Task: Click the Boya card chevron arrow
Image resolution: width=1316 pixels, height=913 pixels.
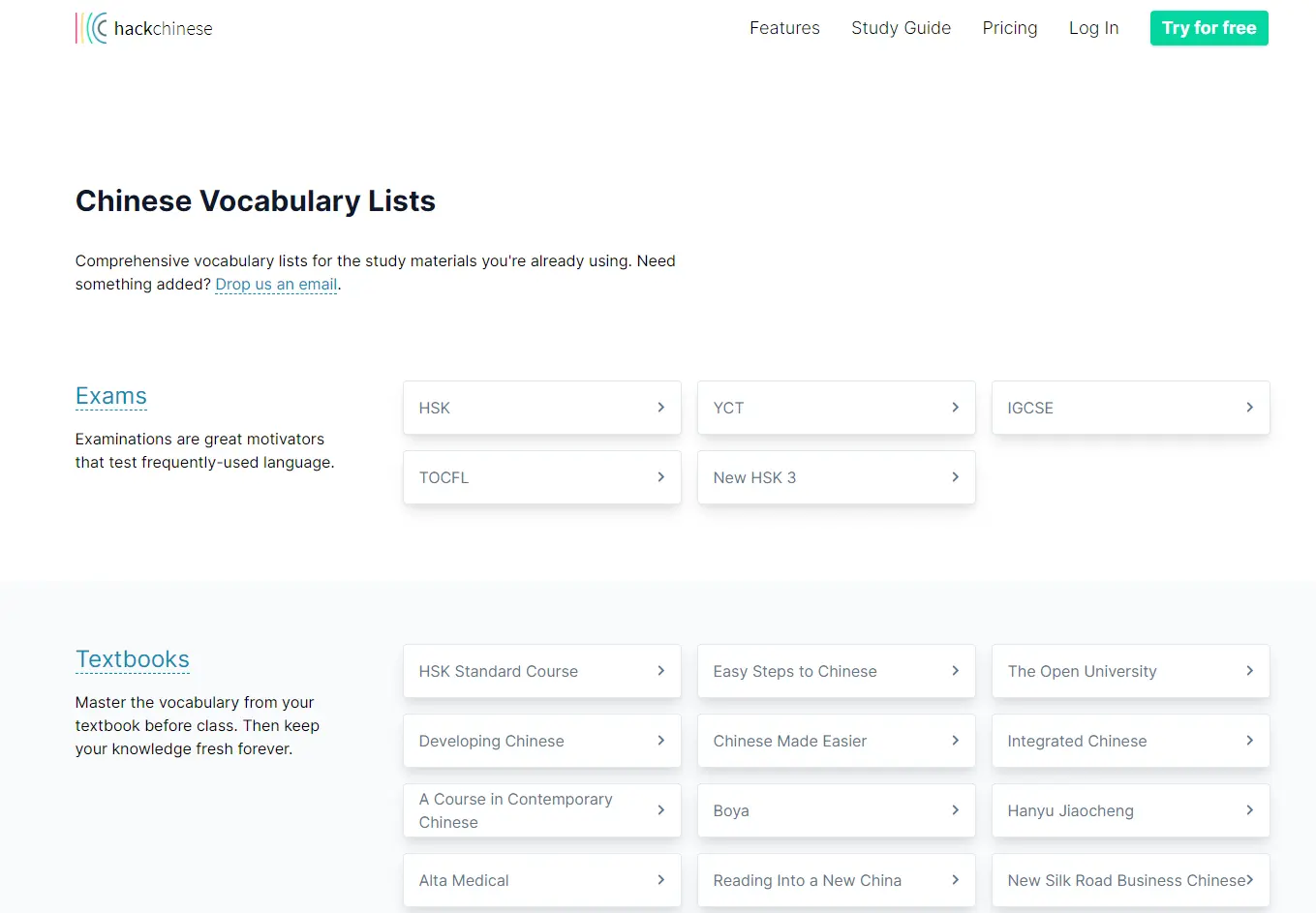Action: coord(956,810)
